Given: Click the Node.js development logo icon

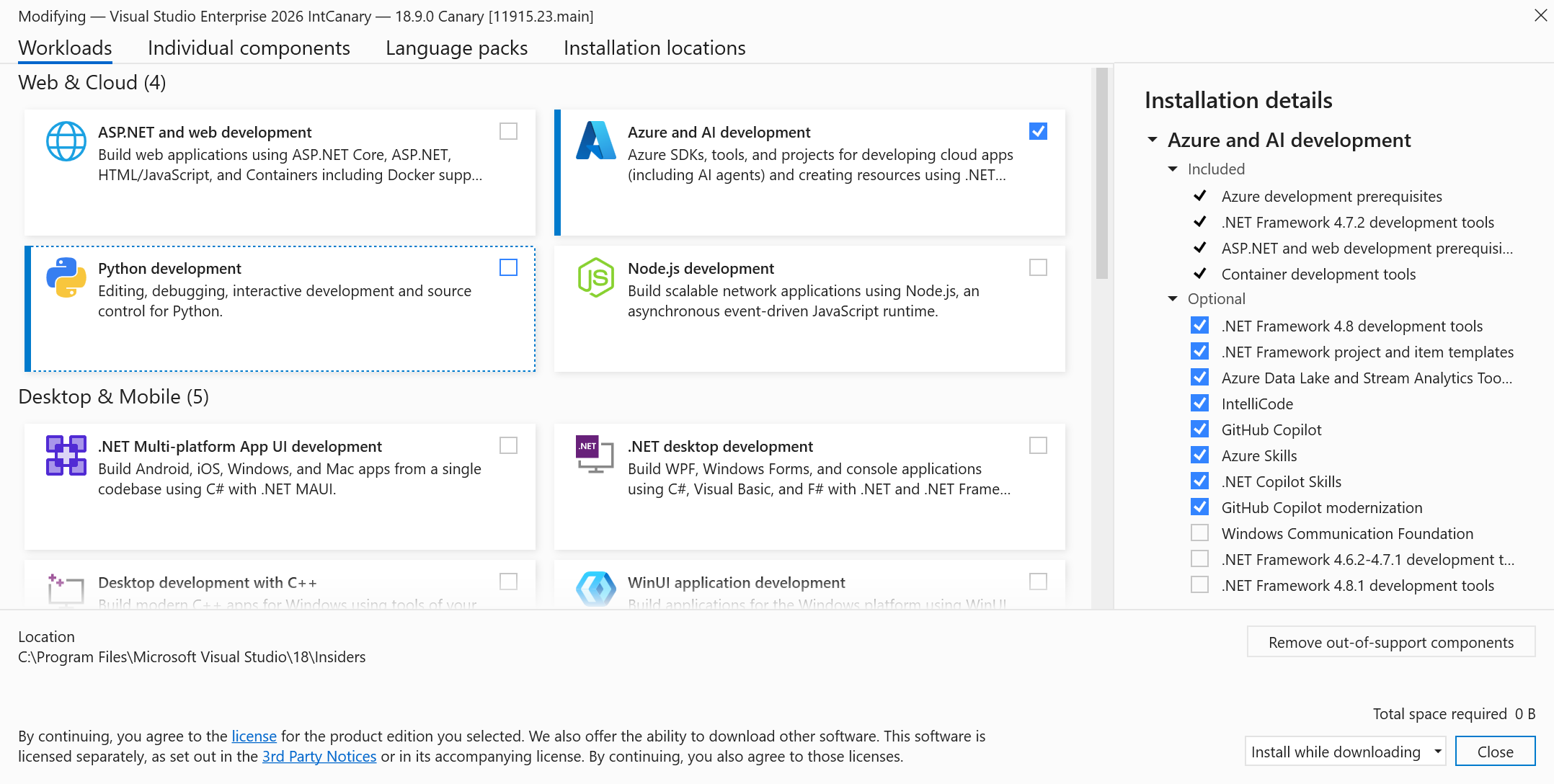Looking at the screenshot, I should (596, 277).
